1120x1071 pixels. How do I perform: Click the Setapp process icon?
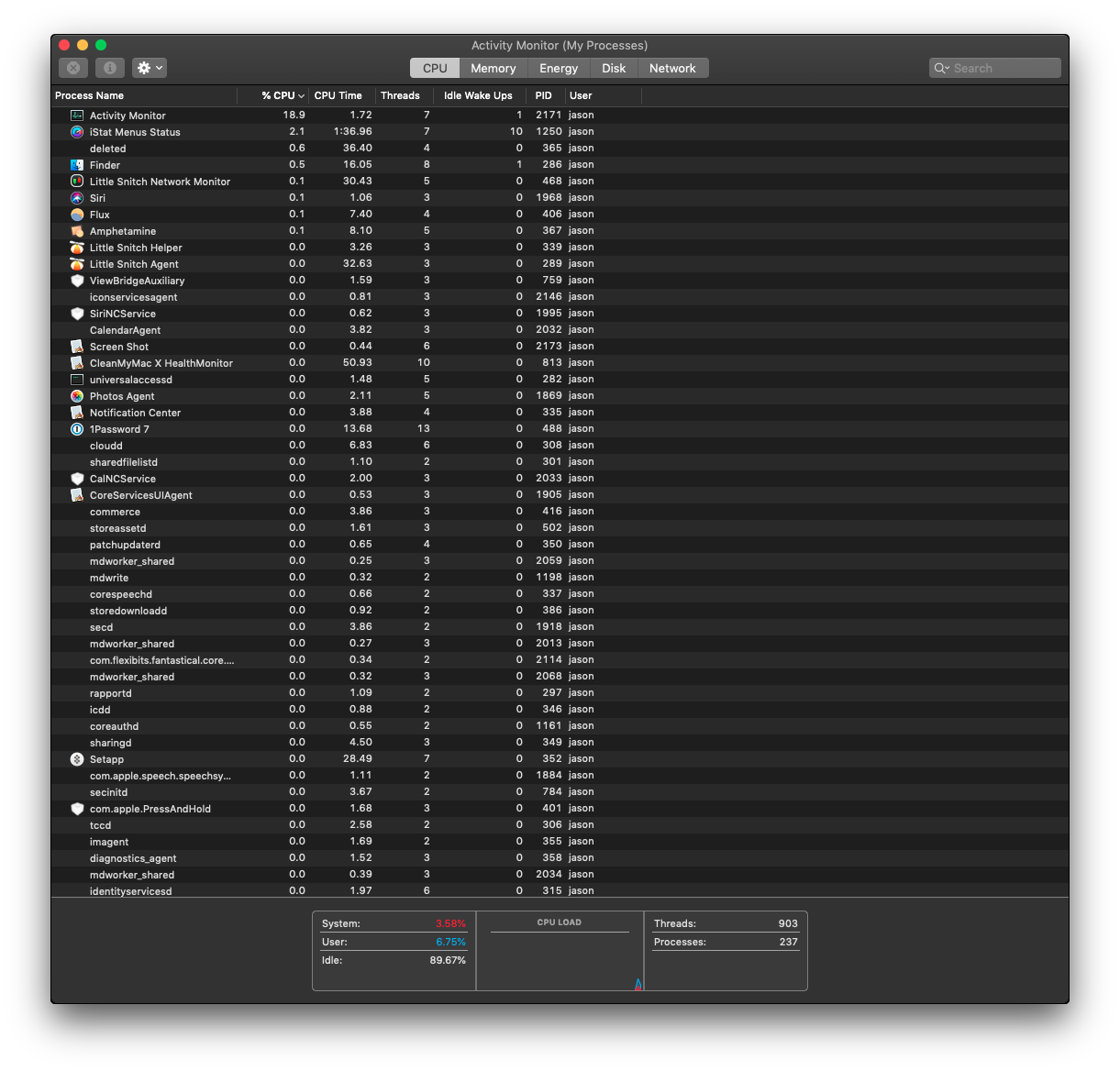tap(77, 759)
